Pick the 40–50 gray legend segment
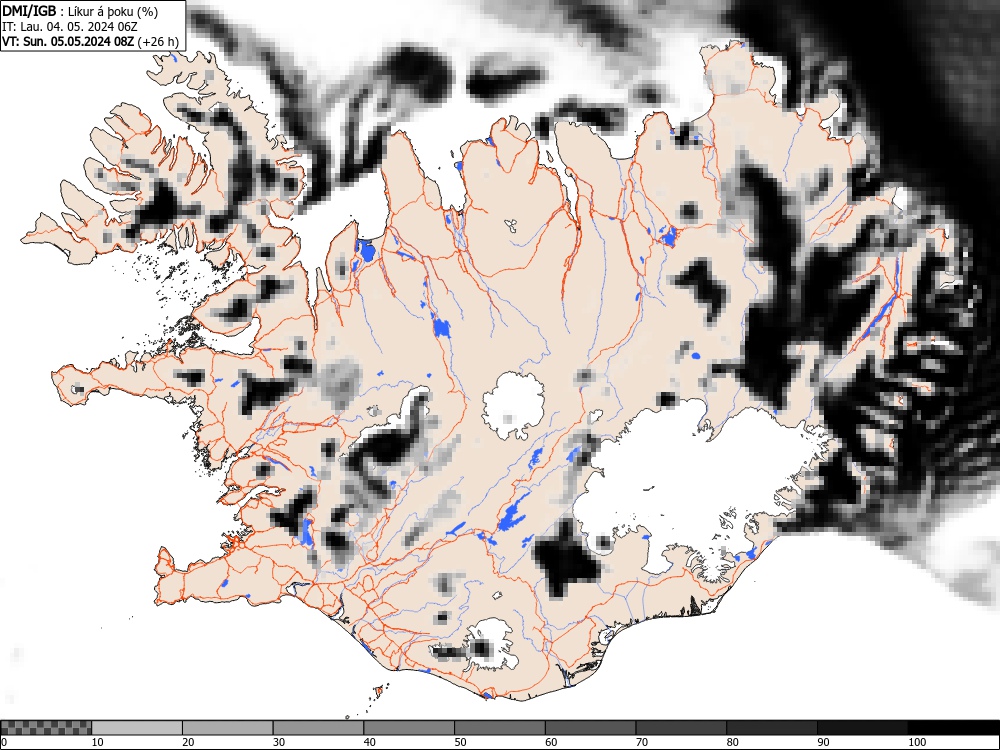Screen dimensions: 1000x750 (x=409, y=728)
